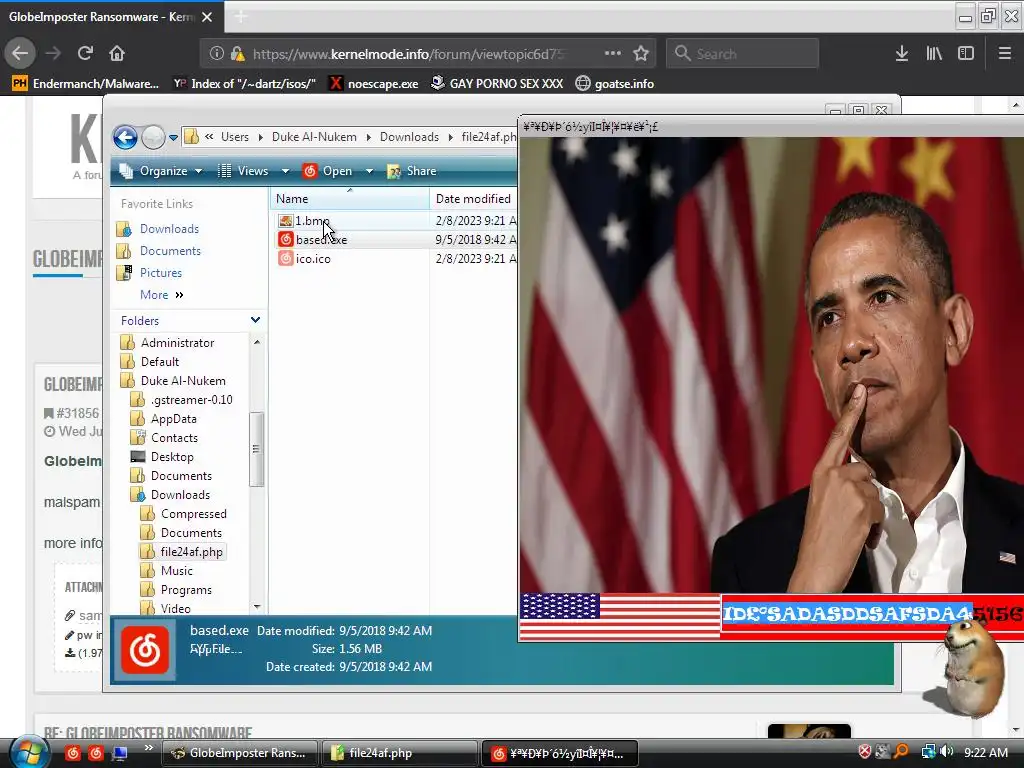
Task: Switch to file24af.php taskbar button
Action: point(399,753)
